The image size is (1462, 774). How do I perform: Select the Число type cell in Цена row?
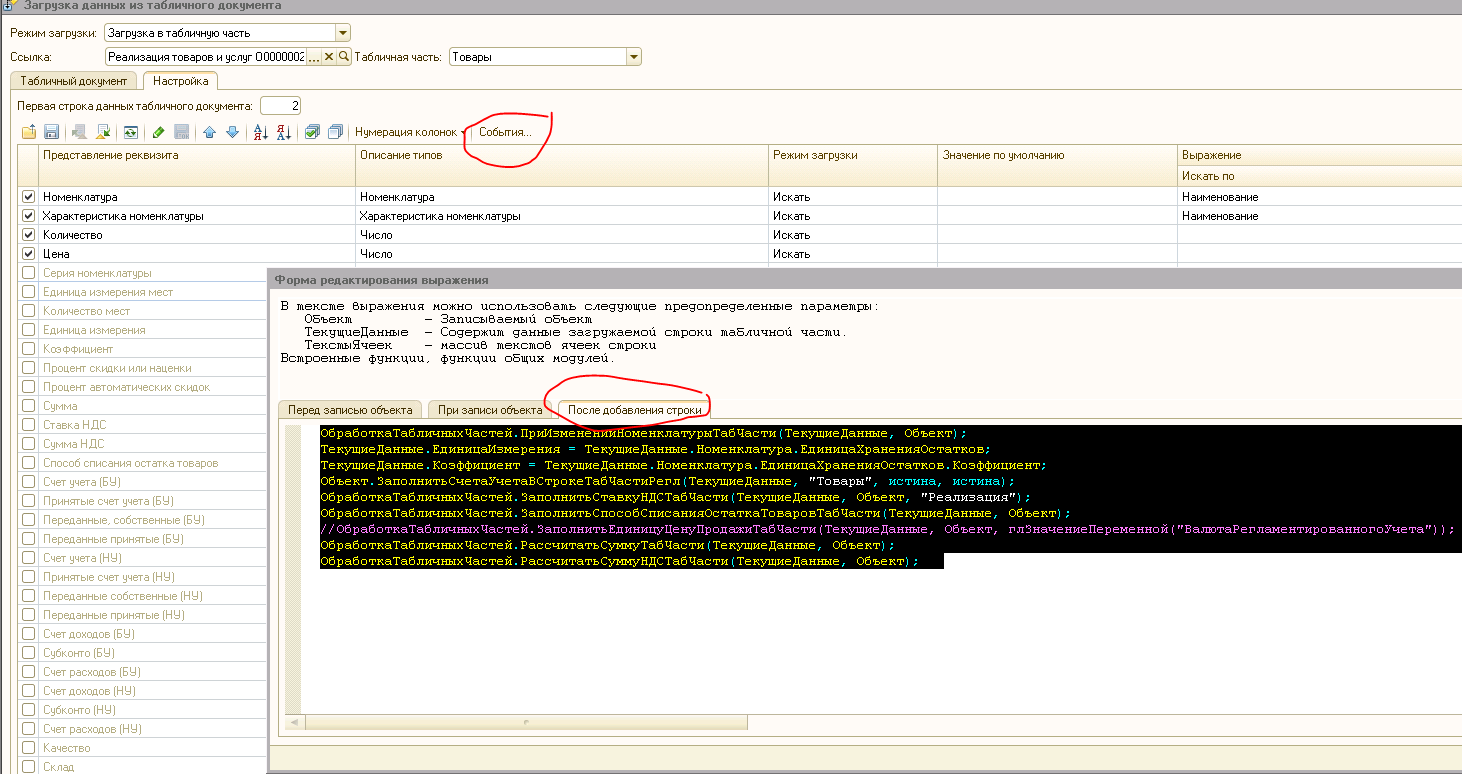point(563,254)
